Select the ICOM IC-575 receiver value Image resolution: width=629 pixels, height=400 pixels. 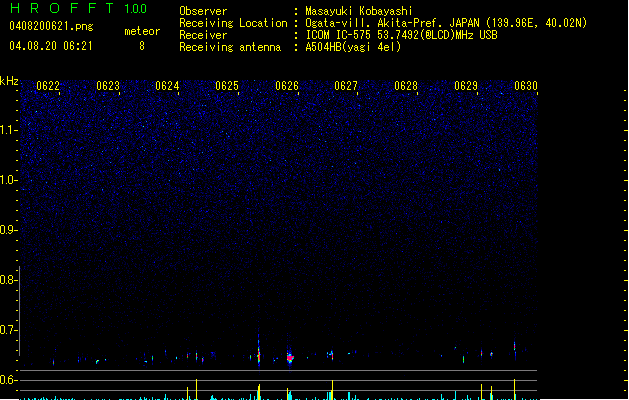click(401, 35)
